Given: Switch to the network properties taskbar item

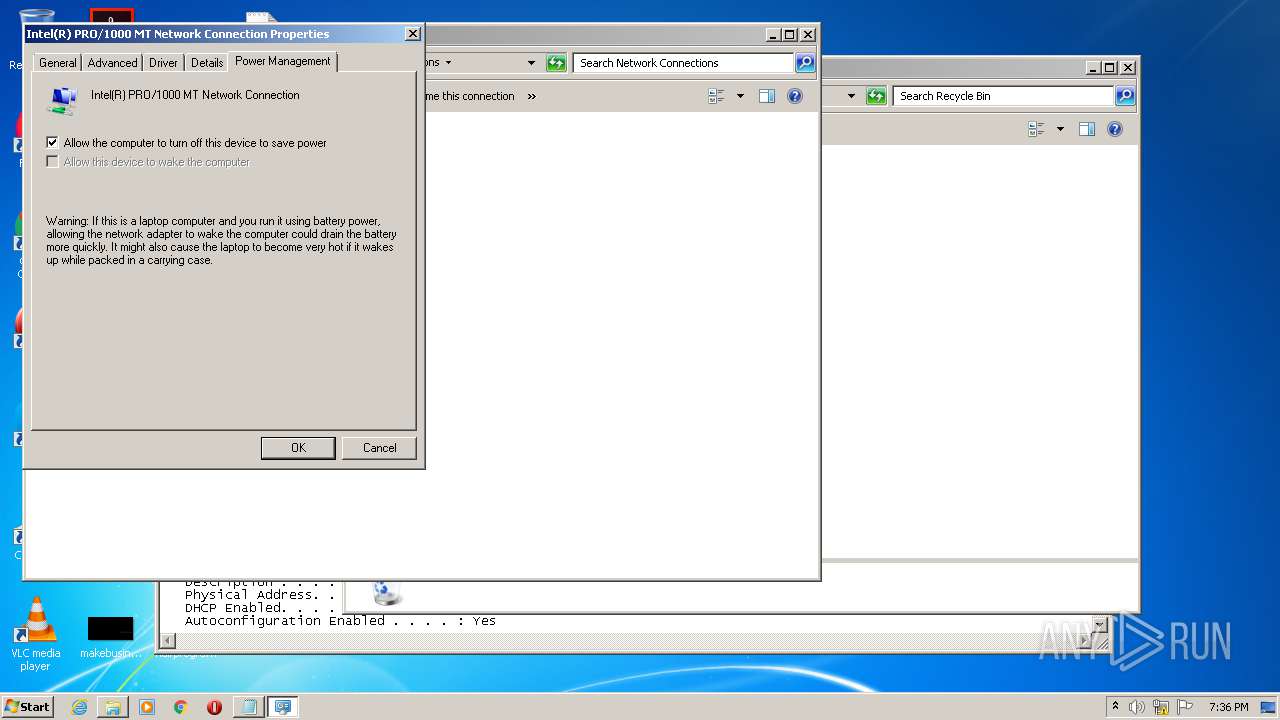Looking at the screenshot, I should (x=283, y=707).
